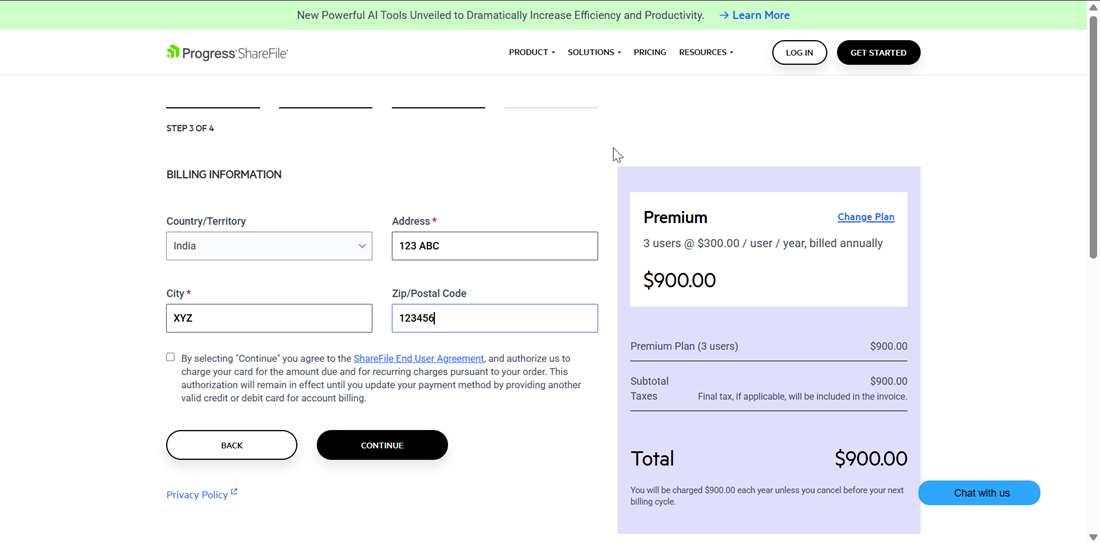This screenshot has width=1100, height=543.
Task: Click the Progress ShareFile logo
Action: coord(227,53)
